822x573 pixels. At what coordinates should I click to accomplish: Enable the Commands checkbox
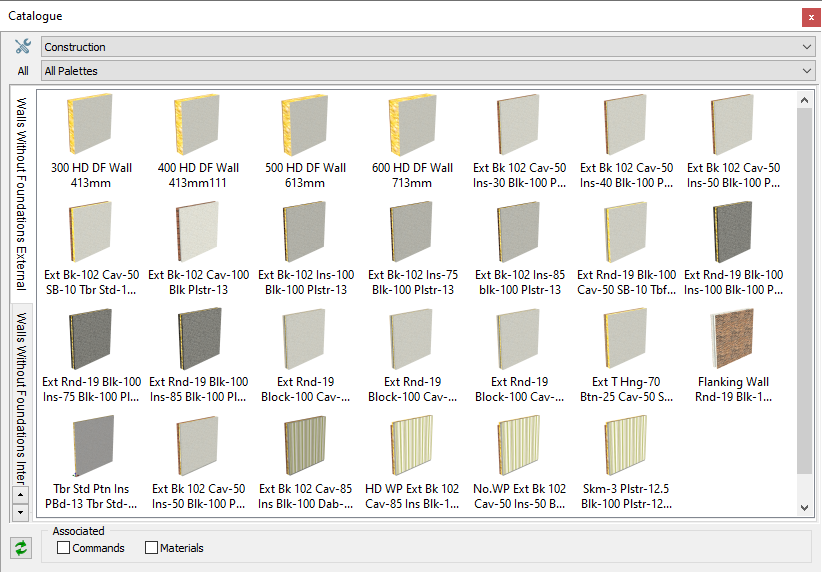pos(63,548)
